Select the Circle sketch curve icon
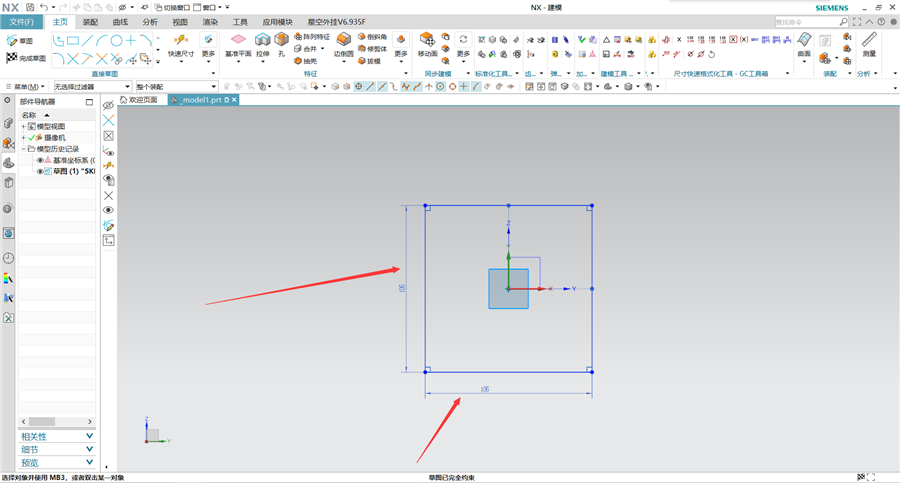Viewport: 900px width, 483px height. click(116, 41)
